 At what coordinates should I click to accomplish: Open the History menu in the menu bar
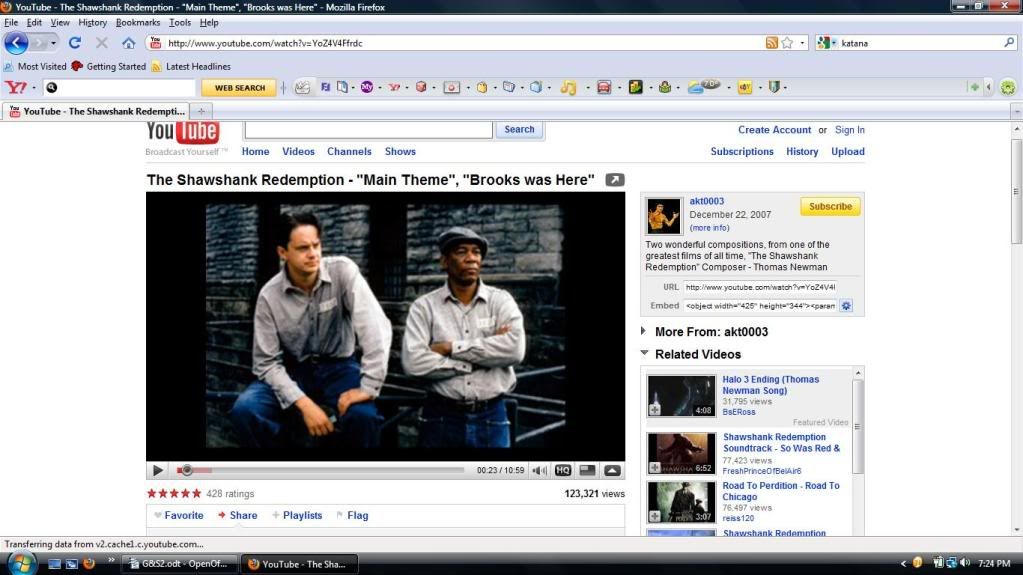(x=93, y=22)
